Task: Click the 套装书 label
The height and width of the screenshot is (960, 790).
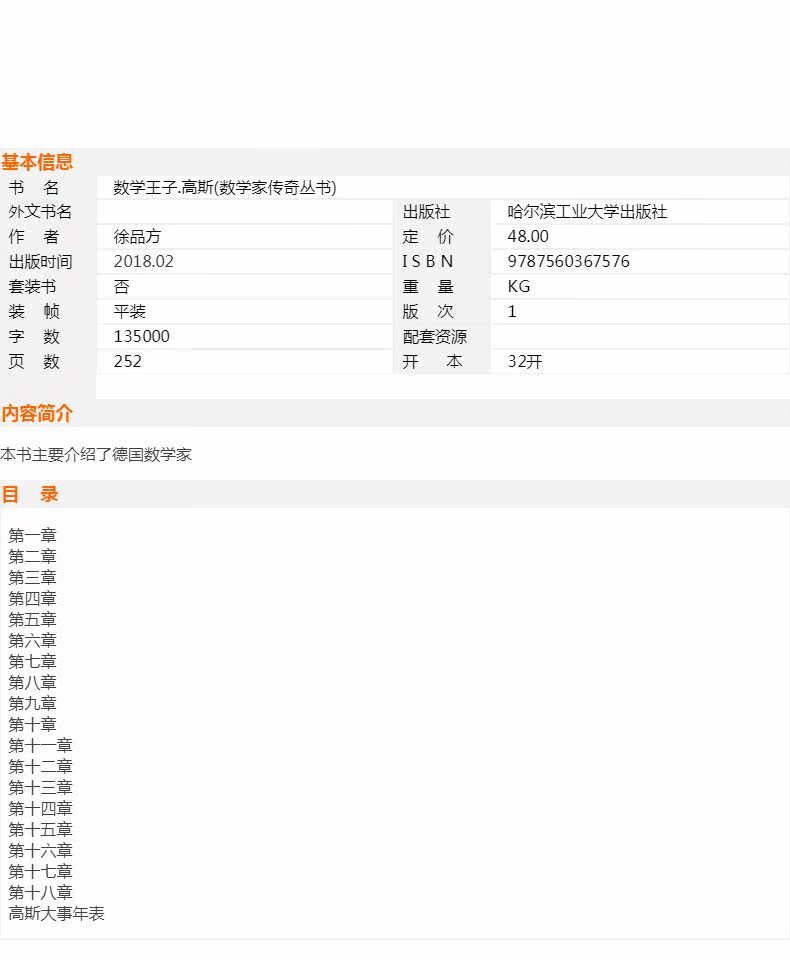Action: pos(32,287)
